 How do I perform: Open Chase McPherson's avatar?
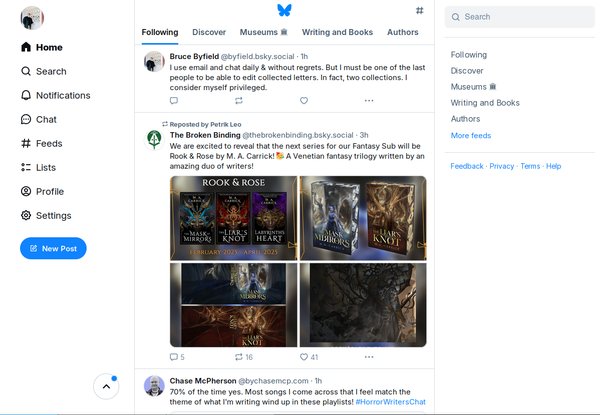(x=154, y=386)
